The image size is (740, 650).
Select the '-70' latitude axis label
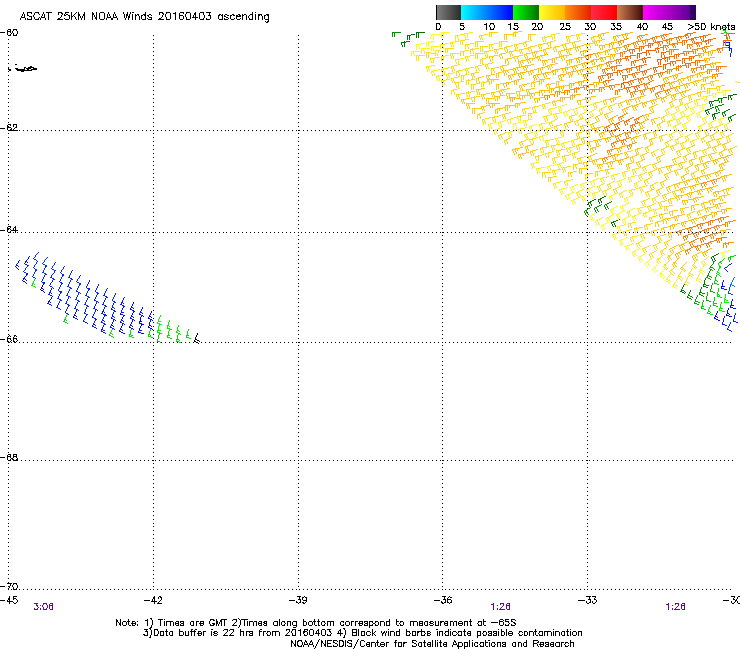(x=10, y=586)
